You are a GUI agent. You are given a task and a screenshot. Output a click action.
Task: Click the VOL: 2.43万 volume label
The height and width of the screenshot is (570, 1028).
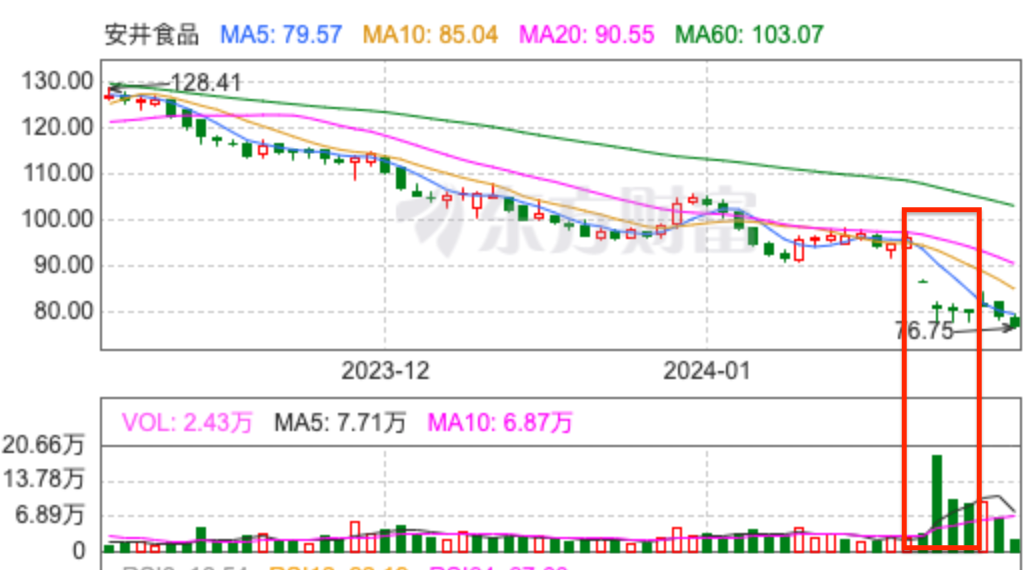click(187, 422)
